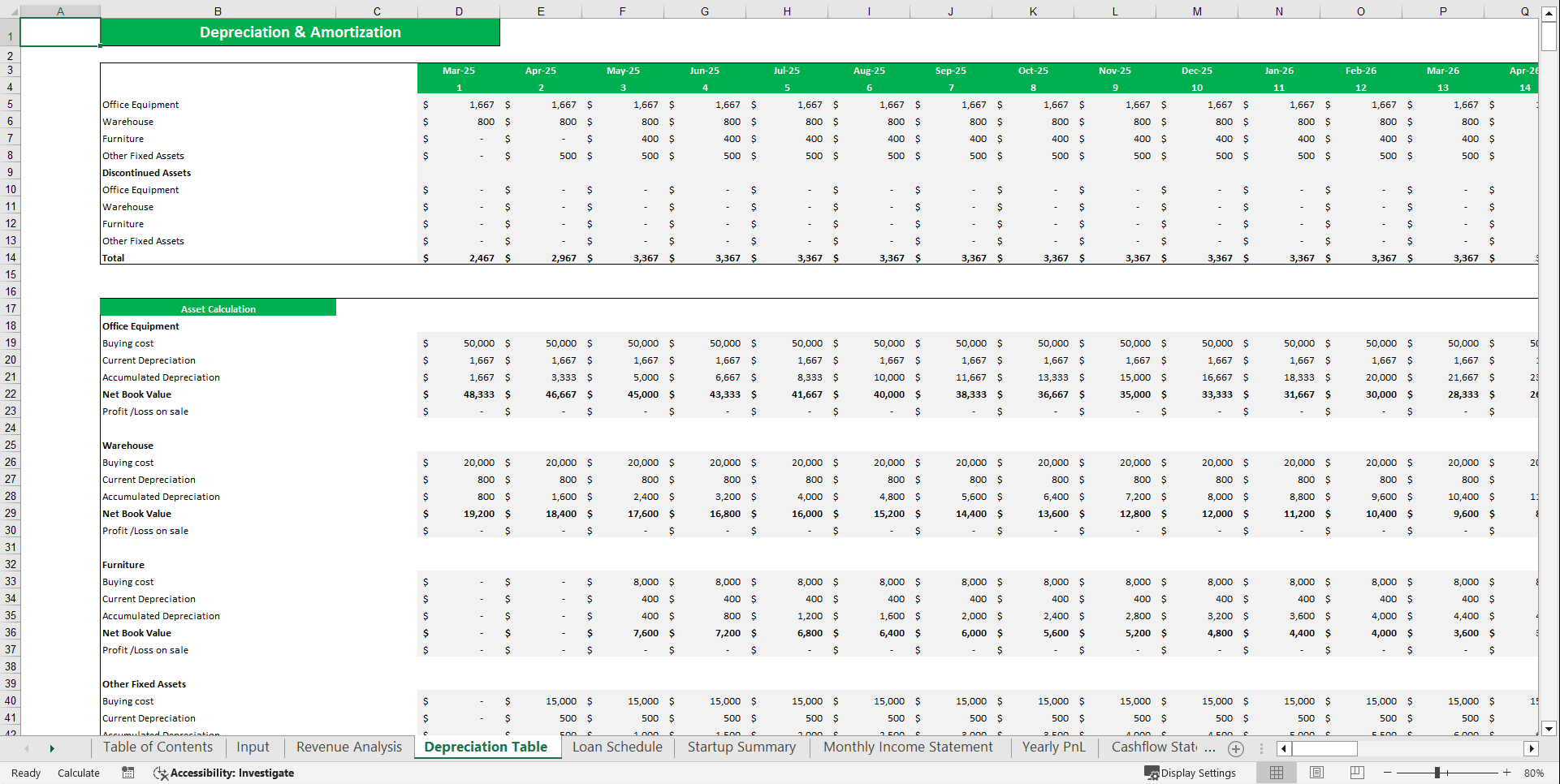Select the Loan Schedule tab

click(x=616, y=747)
